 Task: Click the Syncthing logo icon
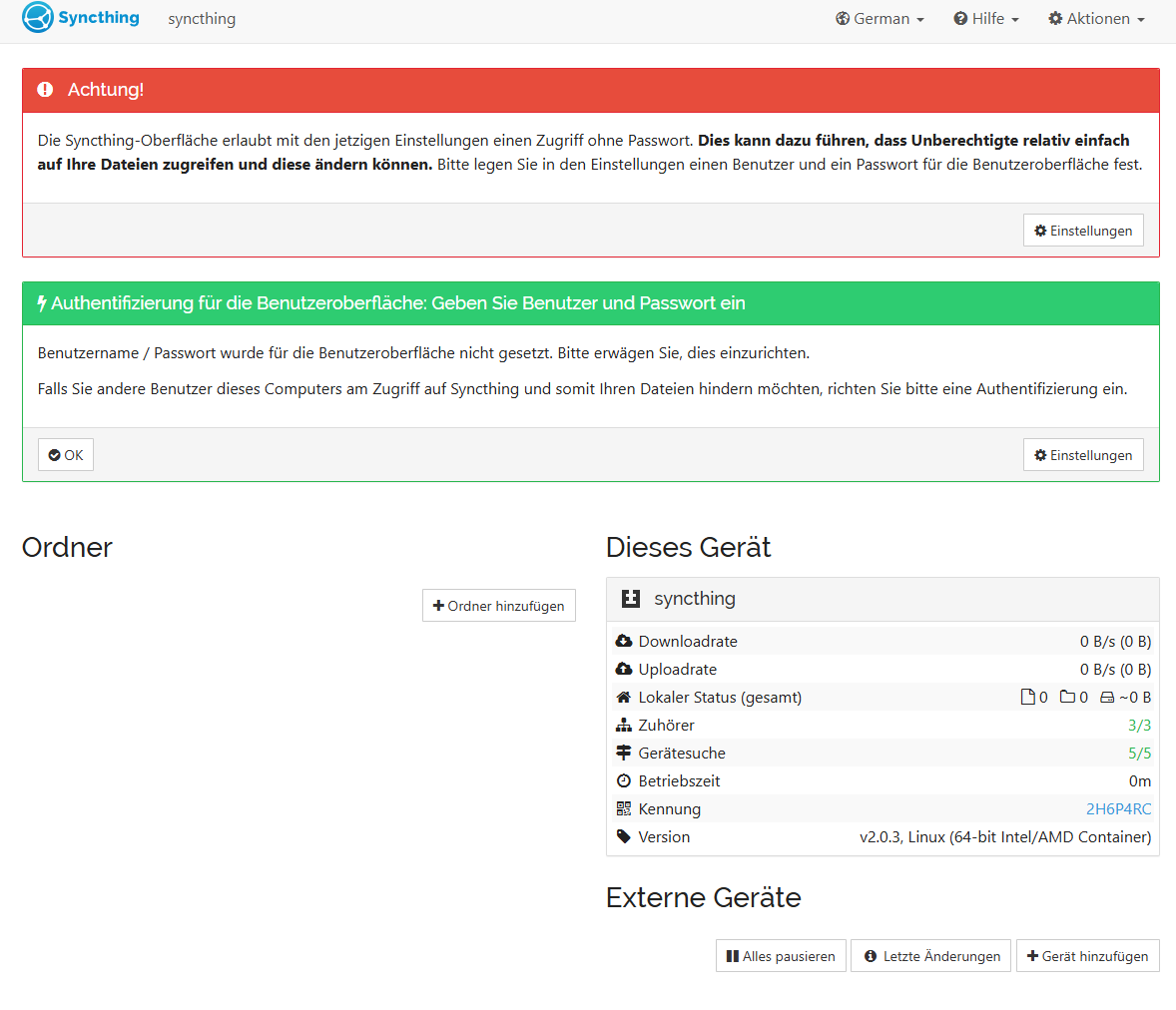[38, 18]
